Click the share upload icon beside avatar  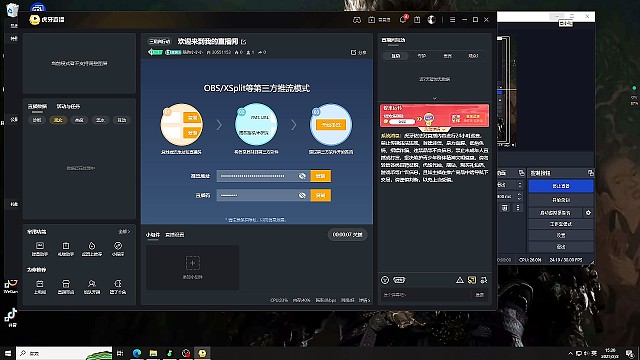(x=417, y=20)
